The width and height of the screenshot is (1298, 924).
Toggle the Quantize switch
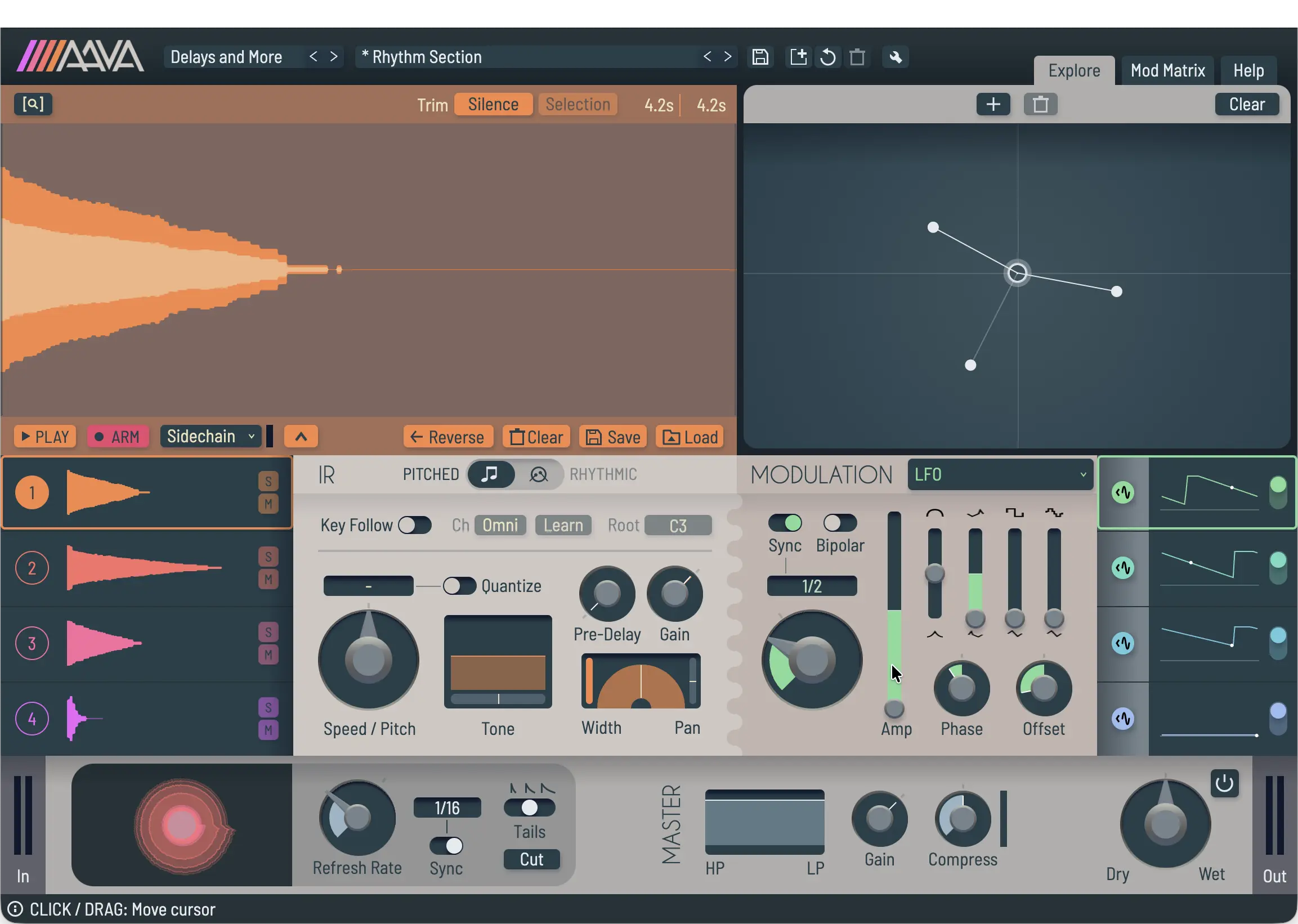[x=459, y=585]
